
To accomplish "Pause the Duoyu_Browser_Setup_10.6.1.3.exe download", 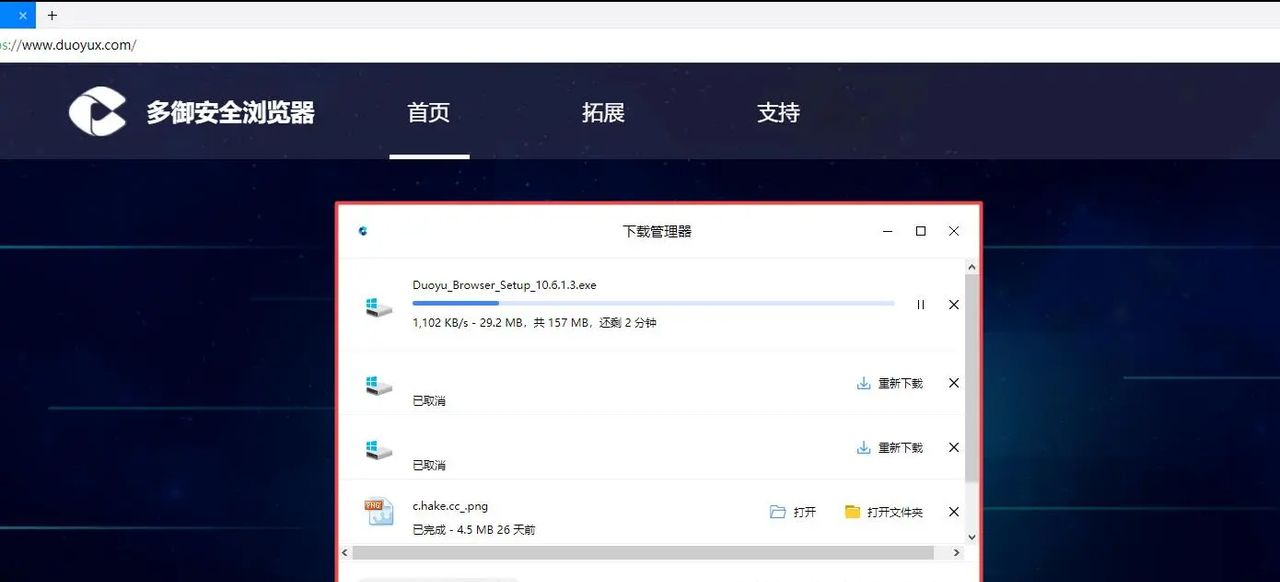I will 920,304.
